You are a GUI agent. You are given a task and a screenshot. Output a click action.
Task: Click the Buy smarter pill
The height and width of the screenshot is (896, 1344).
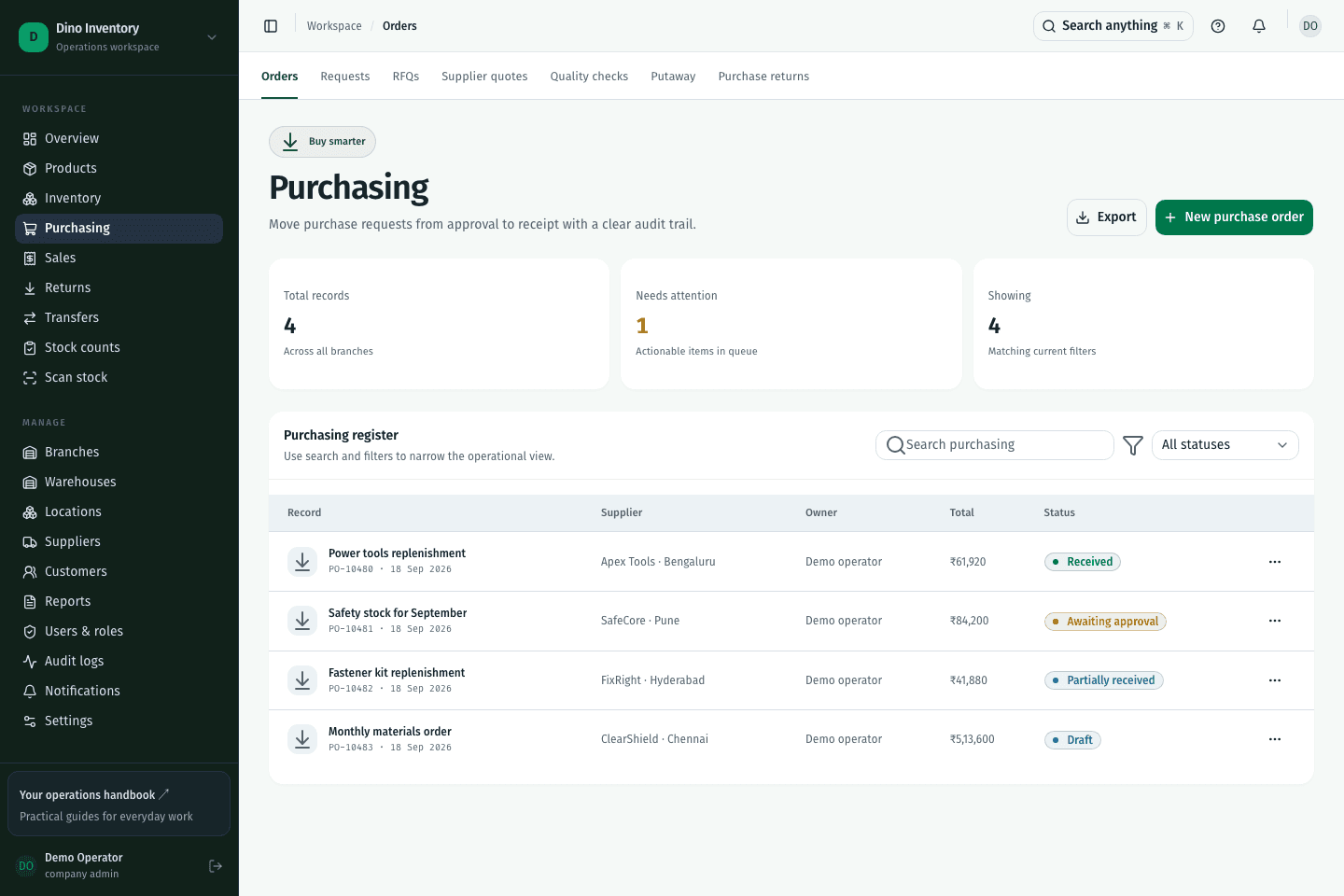coord(323,142)
